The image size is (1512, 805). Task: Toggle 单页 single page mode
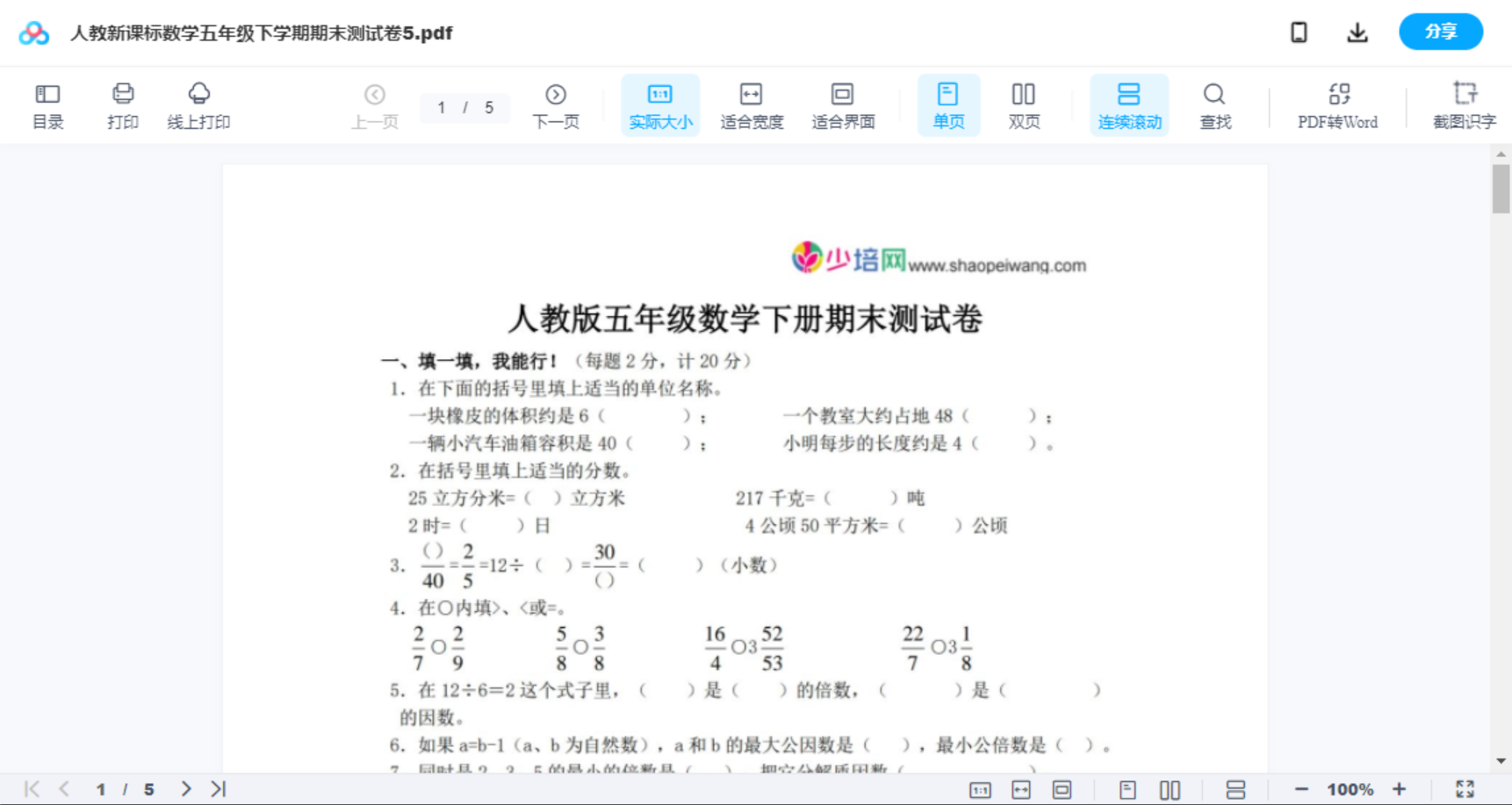point(947,104)
